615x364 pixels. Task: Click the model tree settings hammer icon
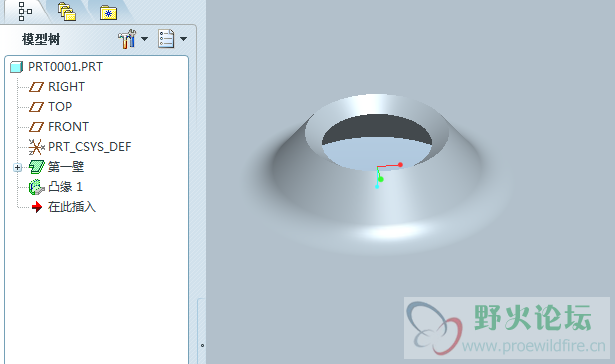127,39
